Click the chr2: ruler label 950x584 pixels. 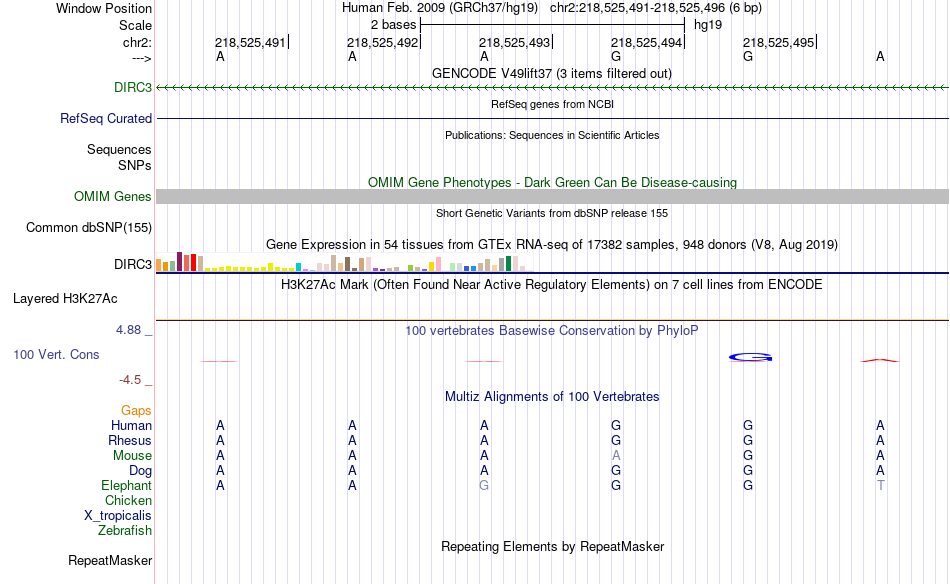[138, 42]
